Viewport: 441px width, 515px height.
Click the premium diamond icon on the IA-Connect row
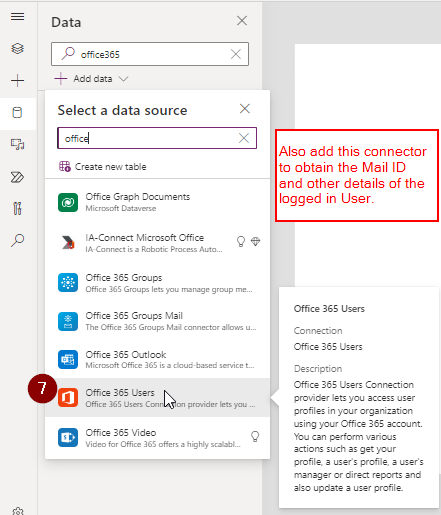click(256, 241)
